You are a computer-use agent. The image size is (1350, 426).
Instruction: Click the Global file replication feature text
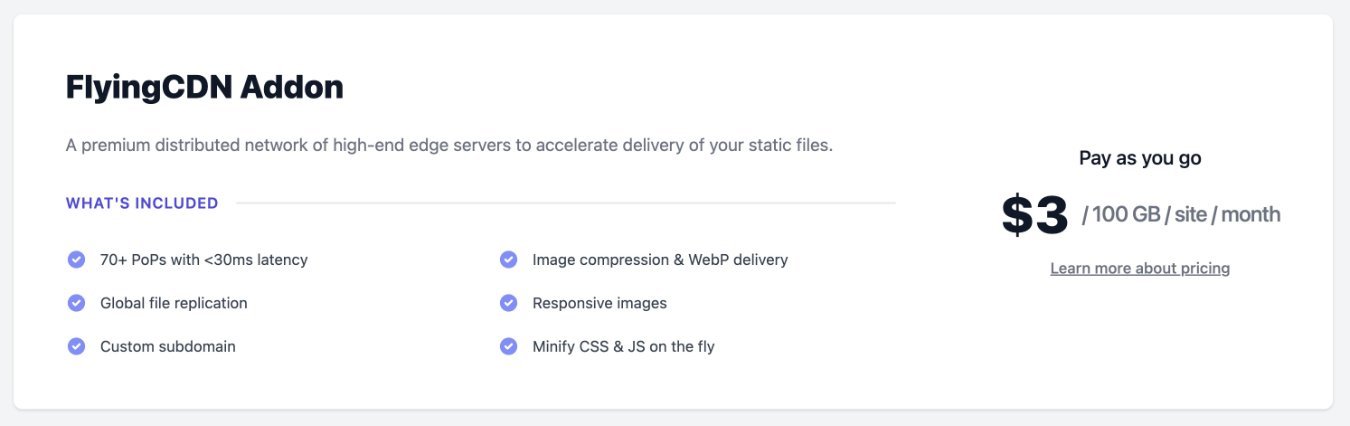174,303
